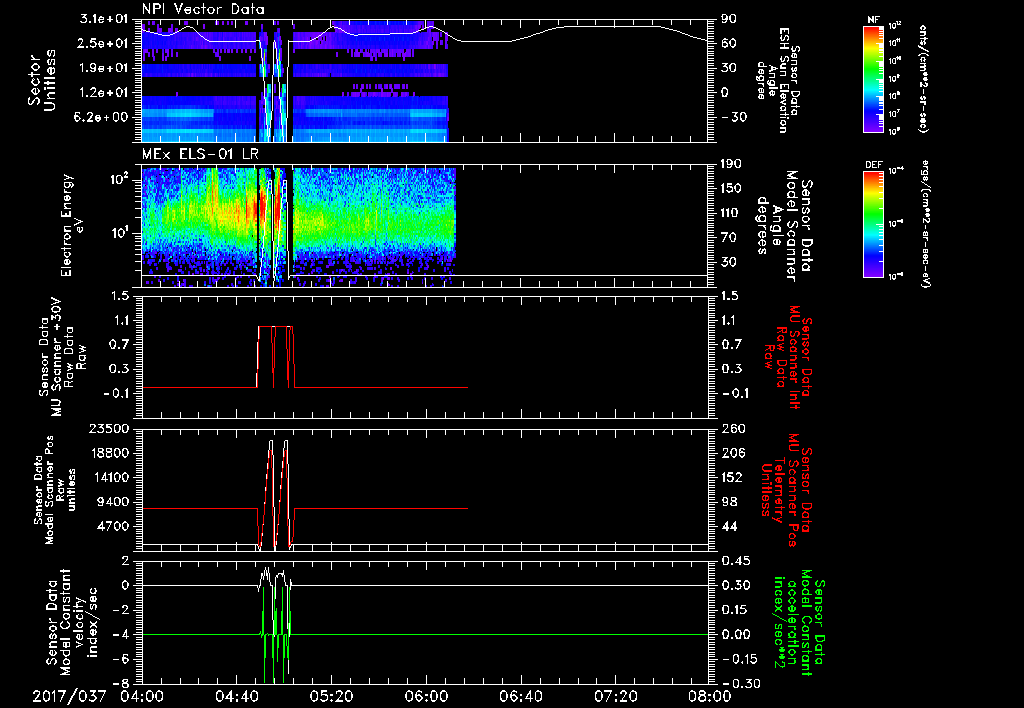Screen dimensions: 1024x708
Task: Click the DEF rainbow color bar
Action: (x=874, y=224)
